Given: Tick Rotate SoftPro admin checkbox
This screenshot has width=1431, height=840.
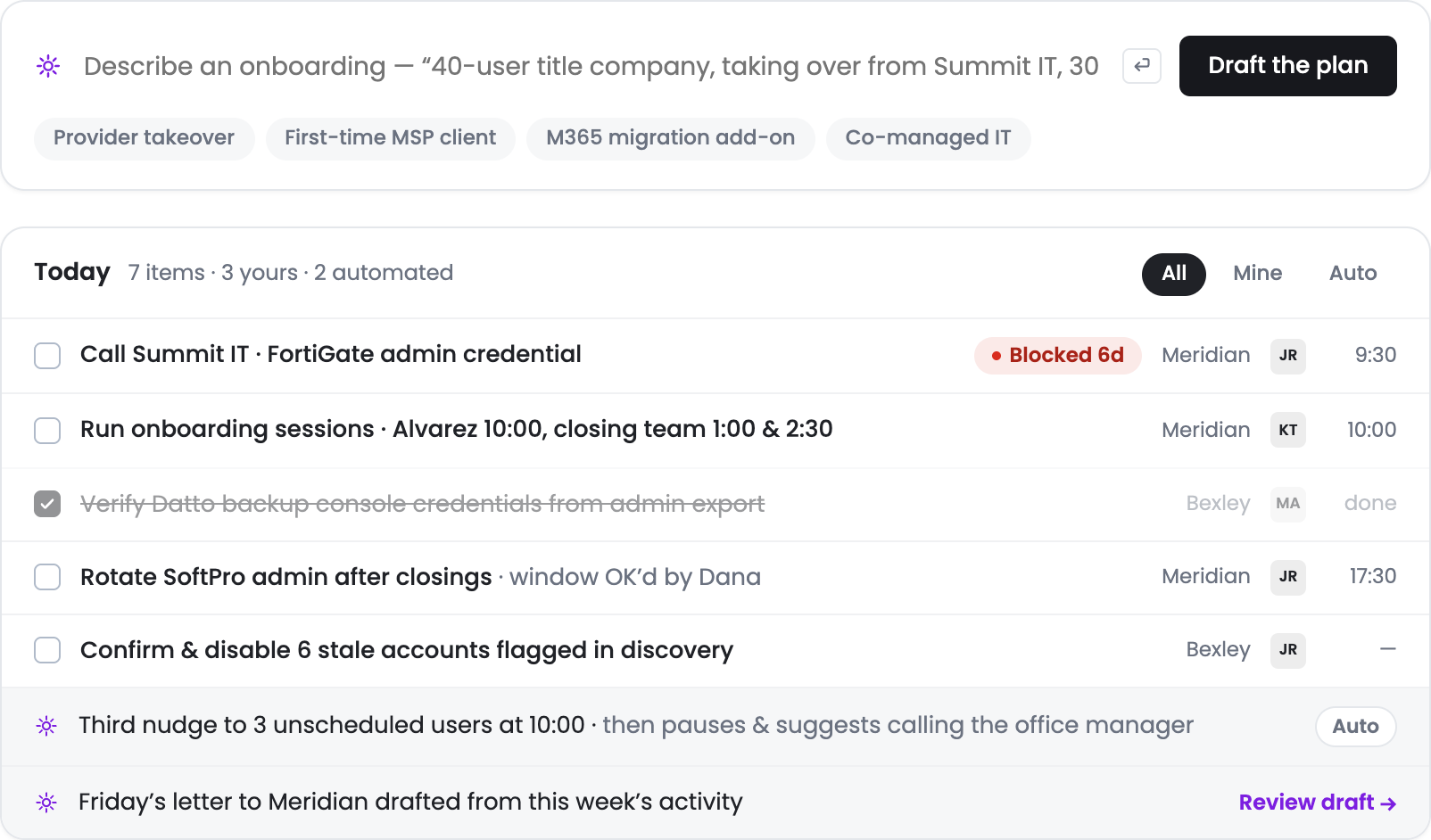Looking at the screenshot, I should [47, 577].
